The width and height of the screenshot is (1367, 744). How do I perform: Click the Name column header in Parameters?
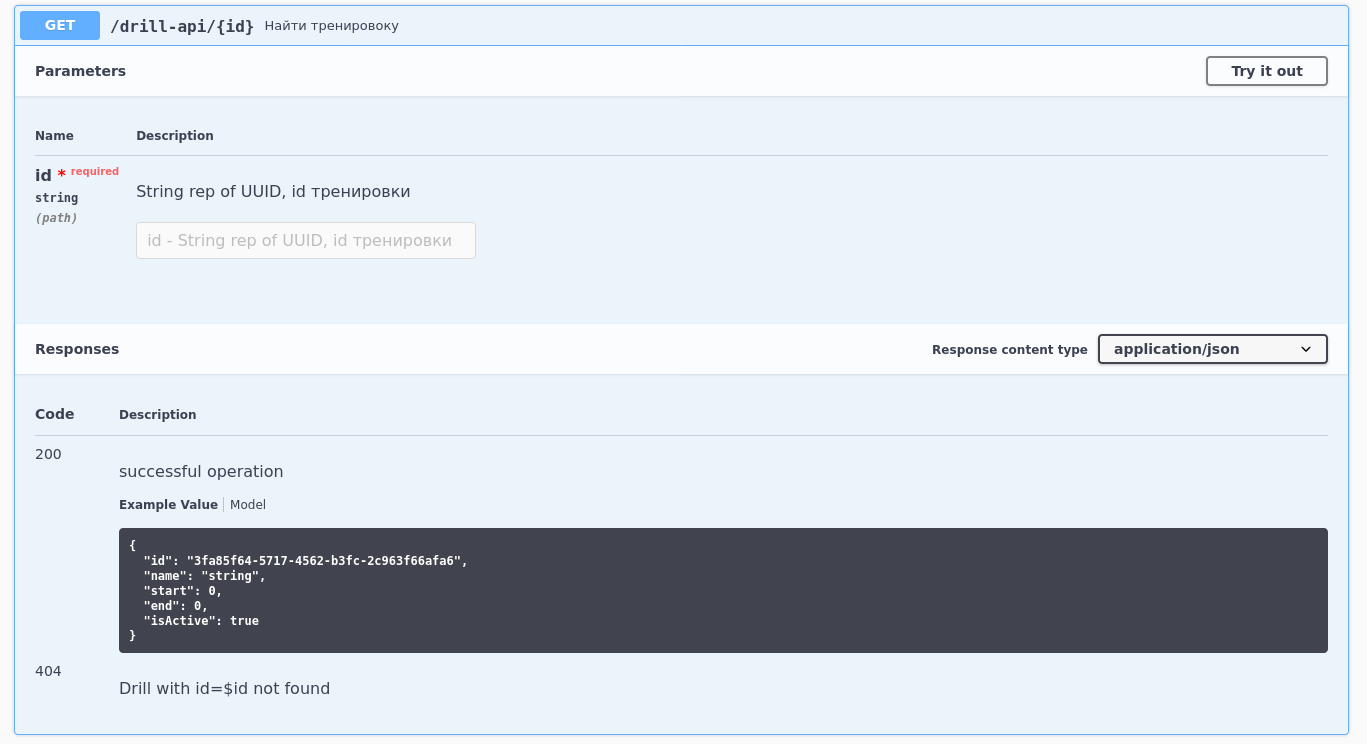point(54,136)
